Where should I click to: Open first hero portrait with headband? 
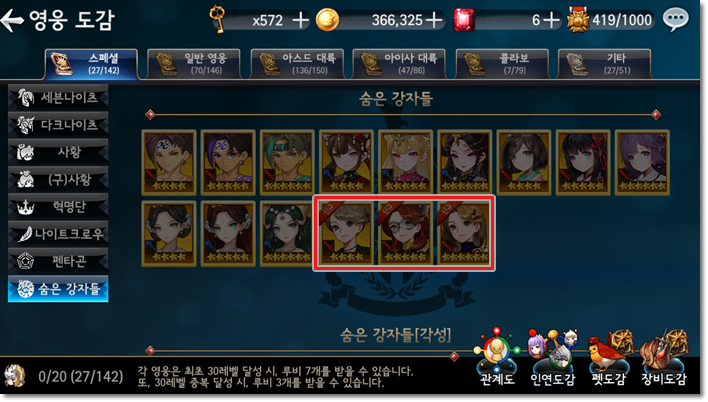(x=169, y=163)
